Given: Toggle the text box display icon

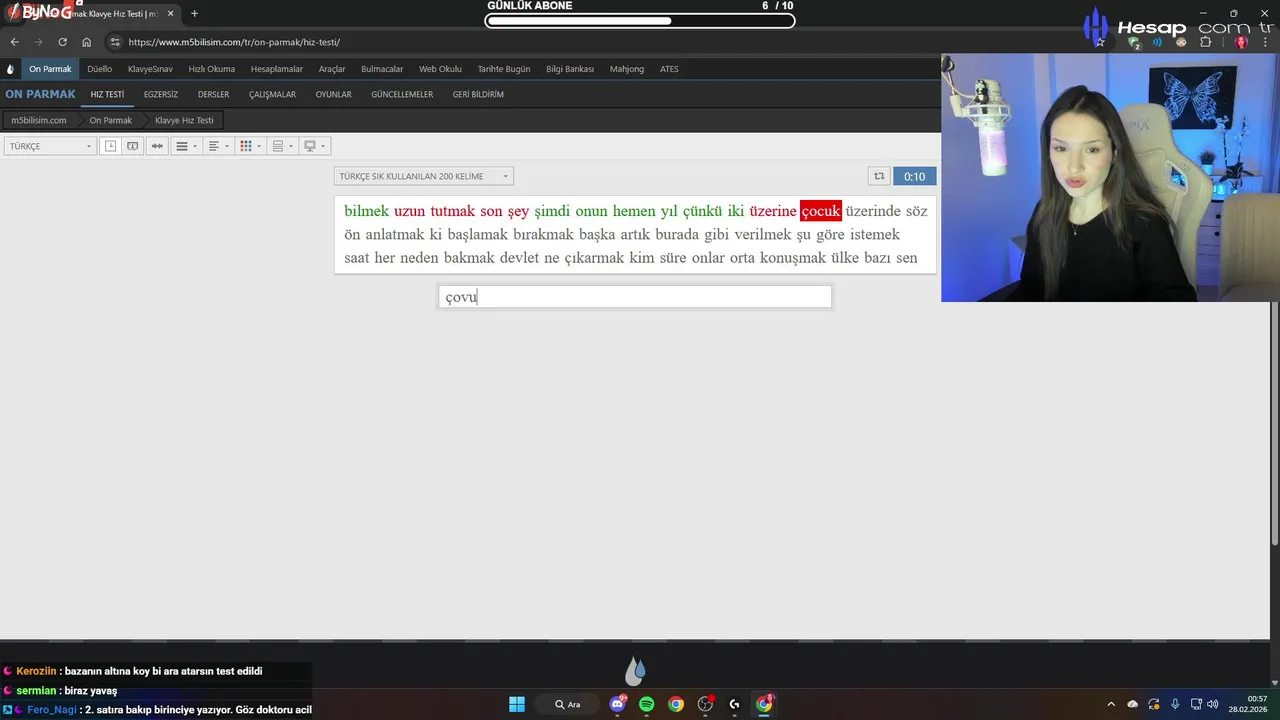Looking at the screenshot, I should [132, 146].
